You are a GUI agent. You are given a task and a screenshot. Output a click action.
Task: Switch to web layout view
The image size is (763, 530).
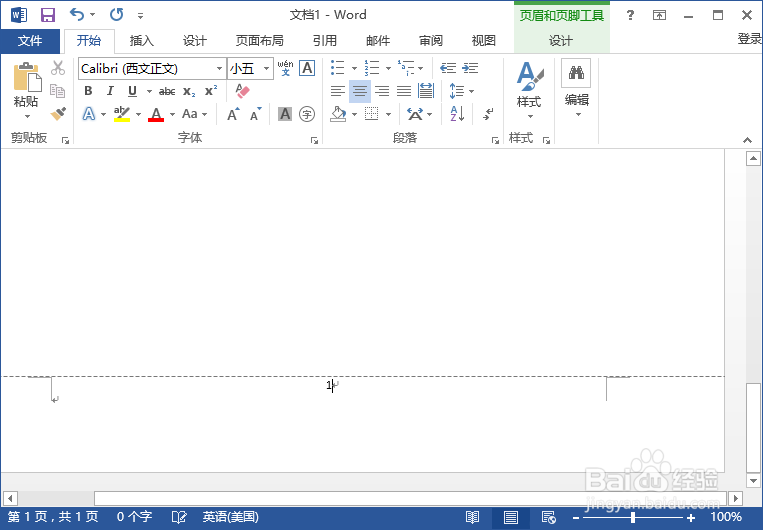pyautogui.click(x=549, y=517)
